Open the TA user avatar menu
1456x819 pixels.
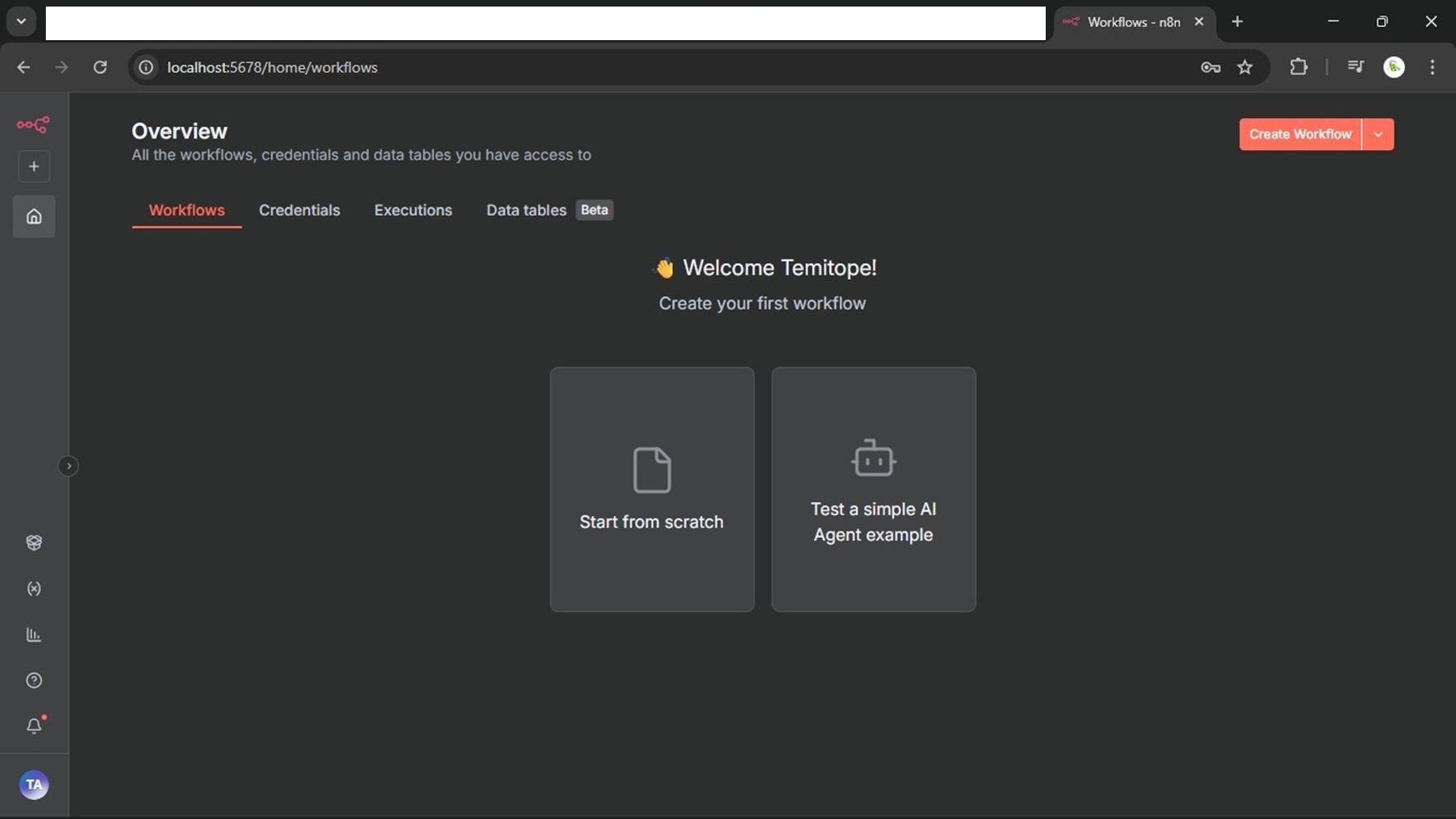34,785
